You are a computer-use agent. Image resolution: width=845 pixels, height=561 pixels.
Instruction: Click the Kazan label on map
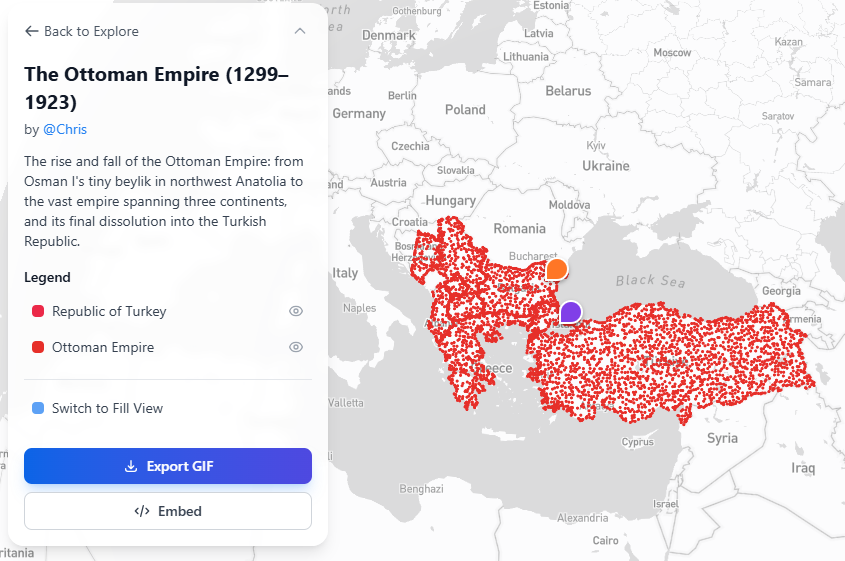pyautogui.click(x=788, y=42)
